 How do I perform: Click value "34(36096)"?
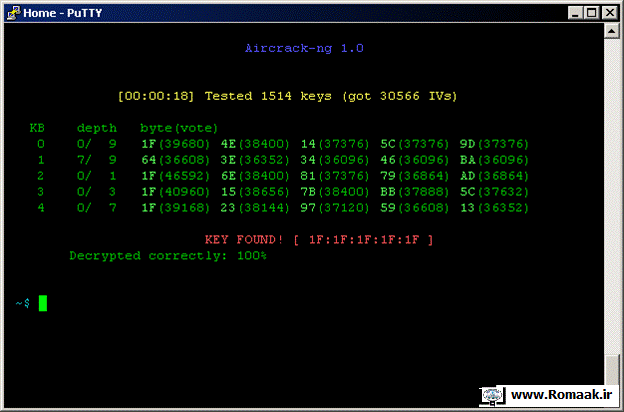[335, 160]
